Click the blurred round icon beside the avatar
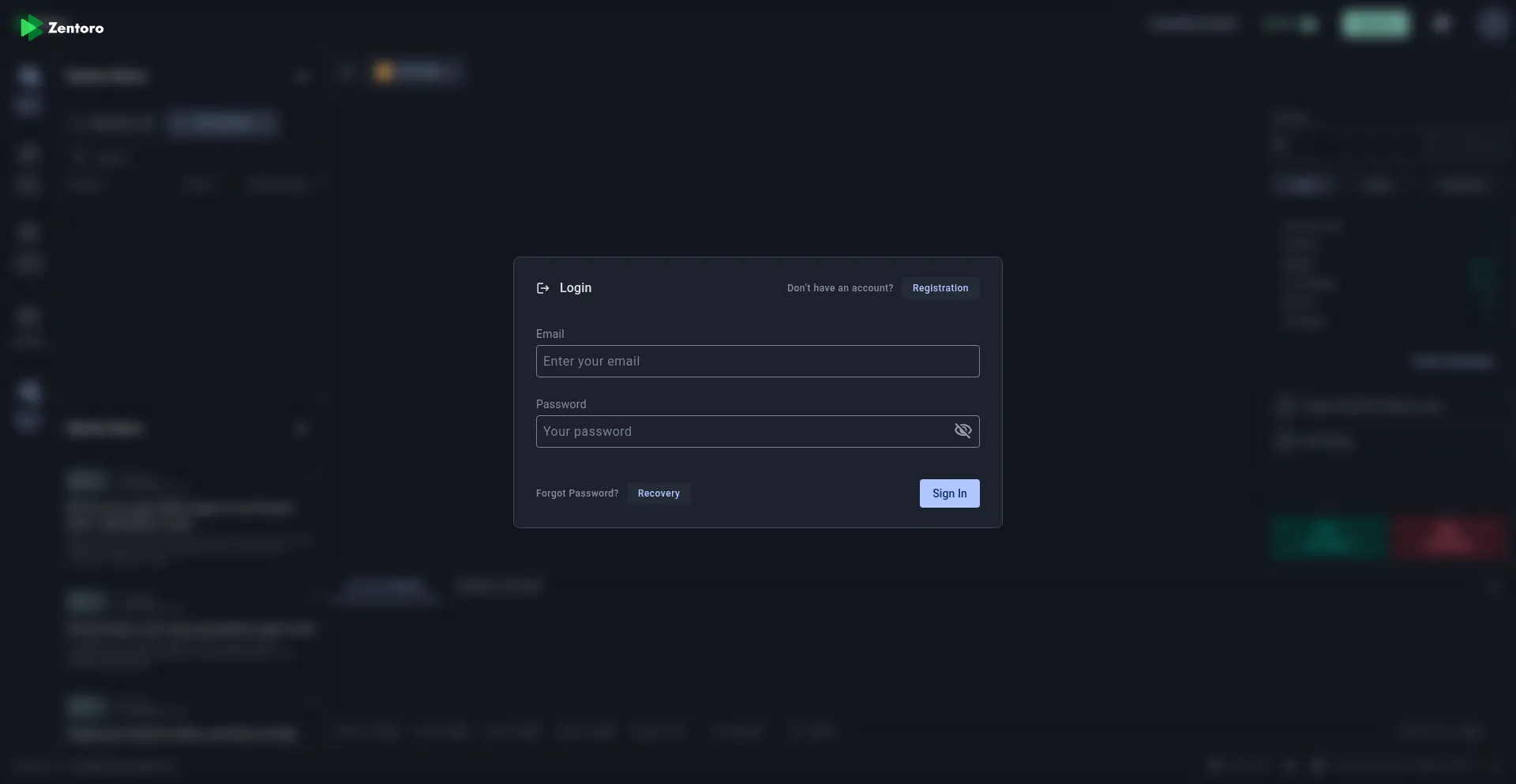Viewport: 1516px width, 784px height. tap(1442, 24)
